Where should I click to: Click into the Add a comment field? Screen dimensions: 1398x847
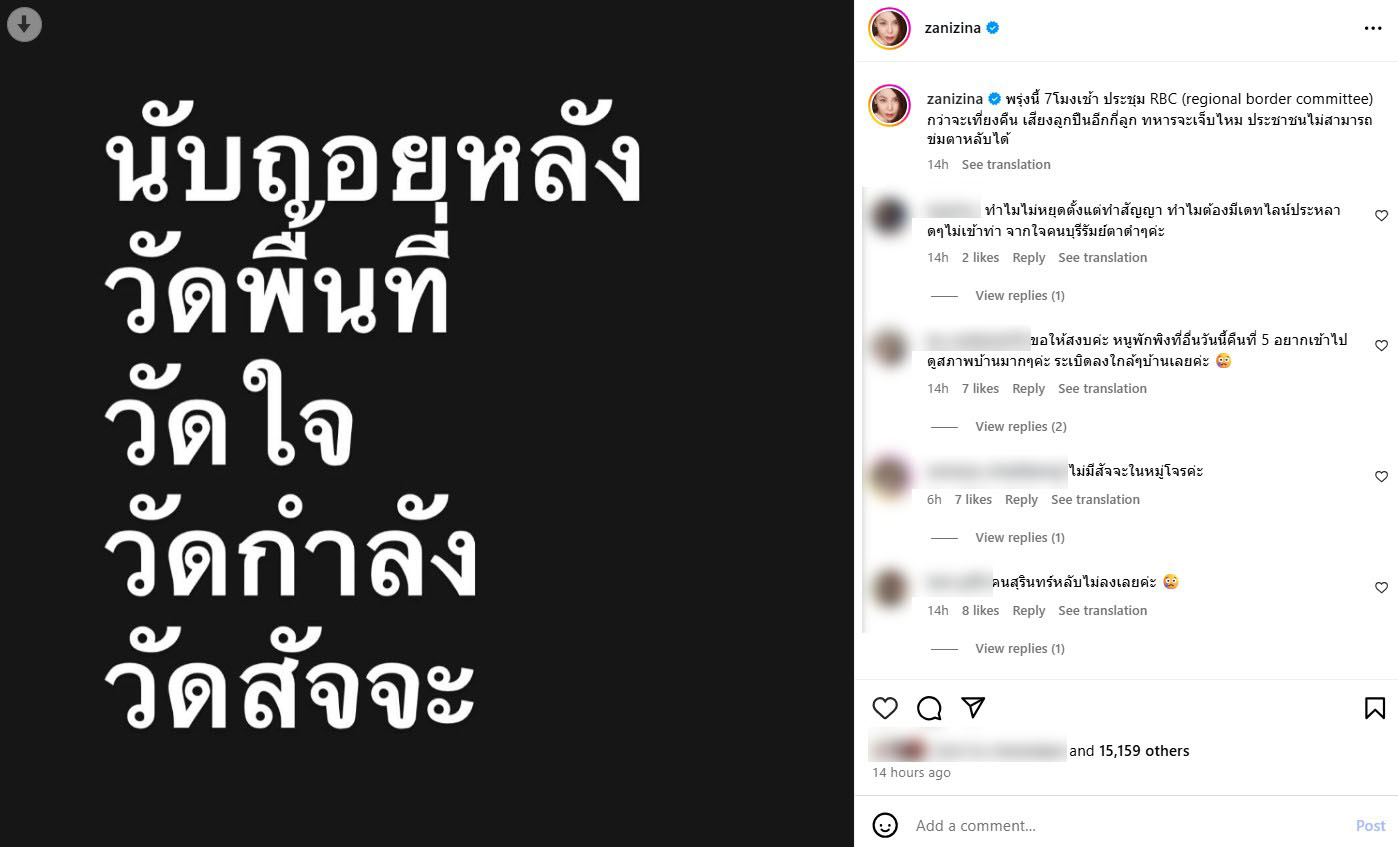1125,826
